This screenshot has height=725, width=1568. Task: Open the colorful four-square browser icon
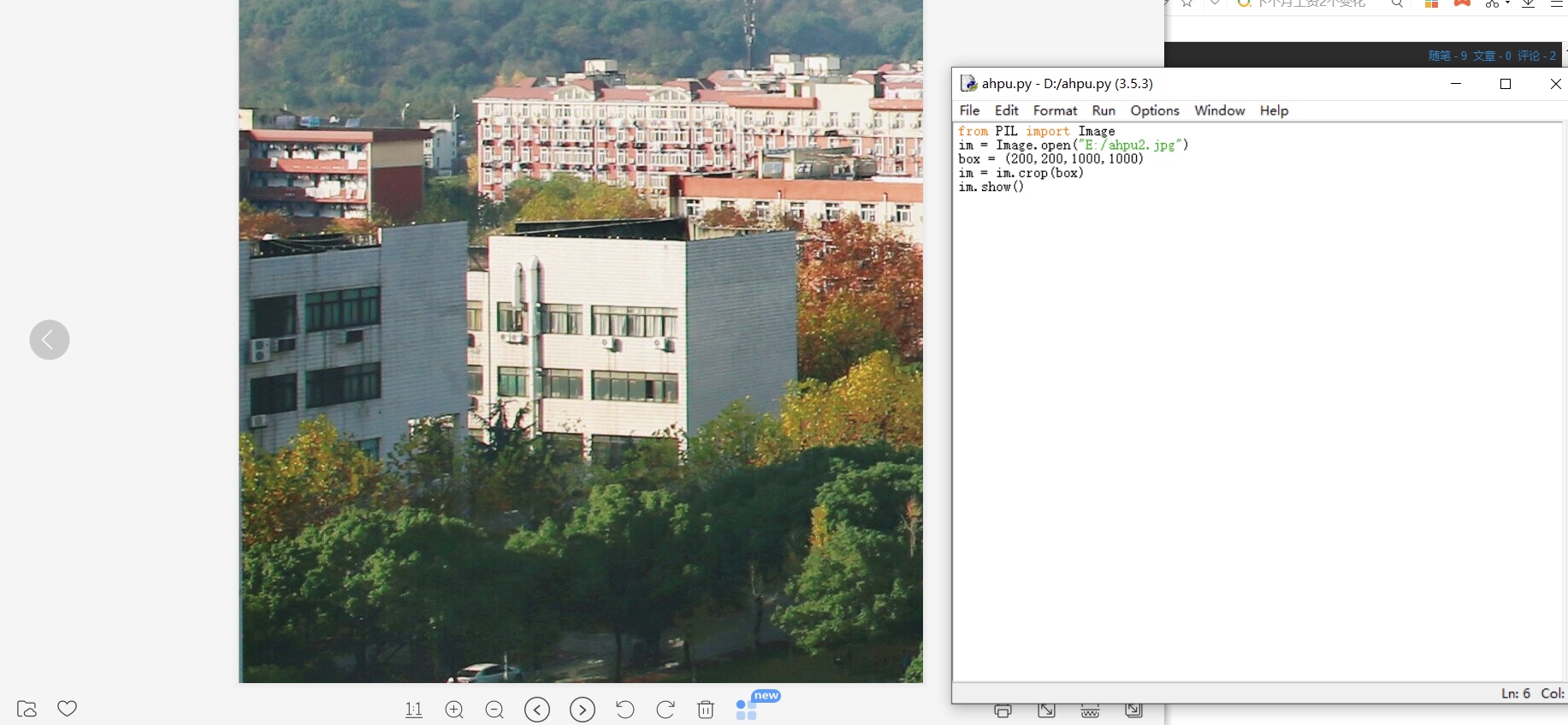1431,3
